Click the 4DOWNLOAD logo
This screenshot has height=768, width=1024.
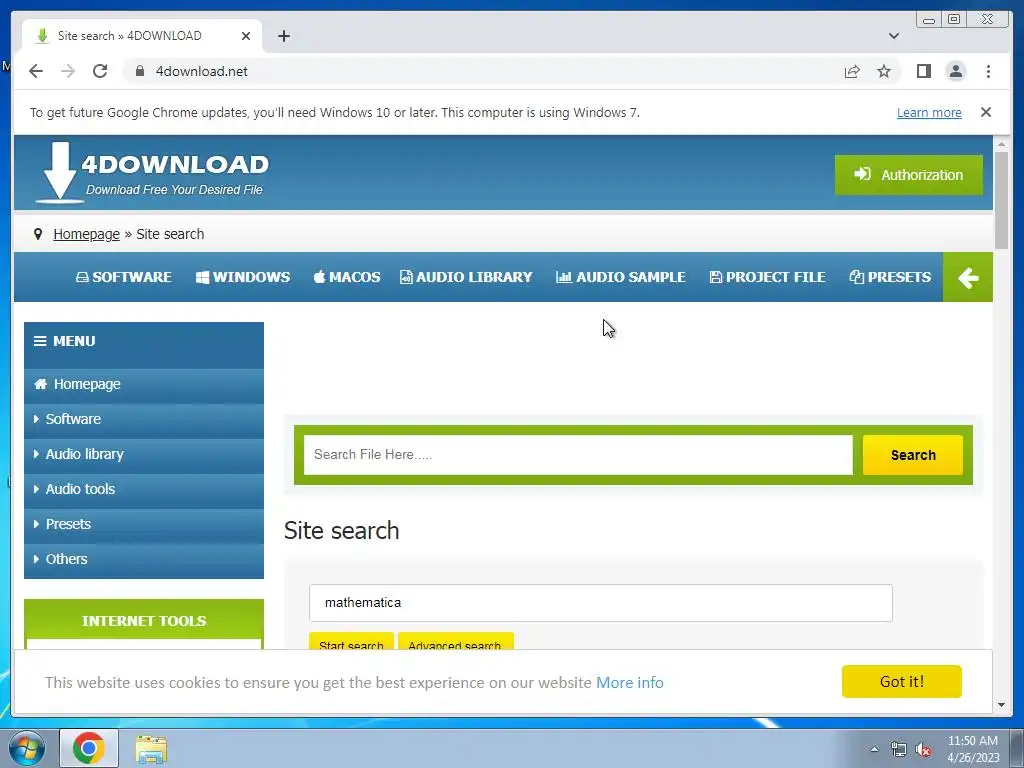152,172
